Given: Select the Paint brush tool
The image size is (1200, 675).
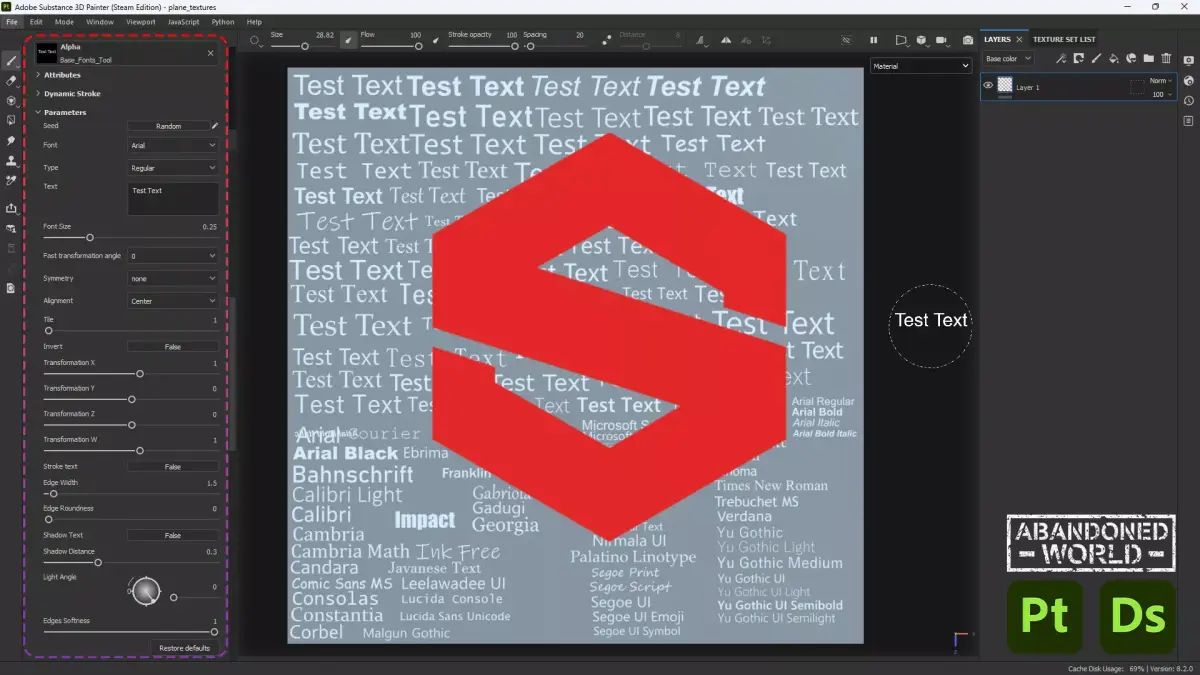Looking at the screenshot, I should click(11, 60).
